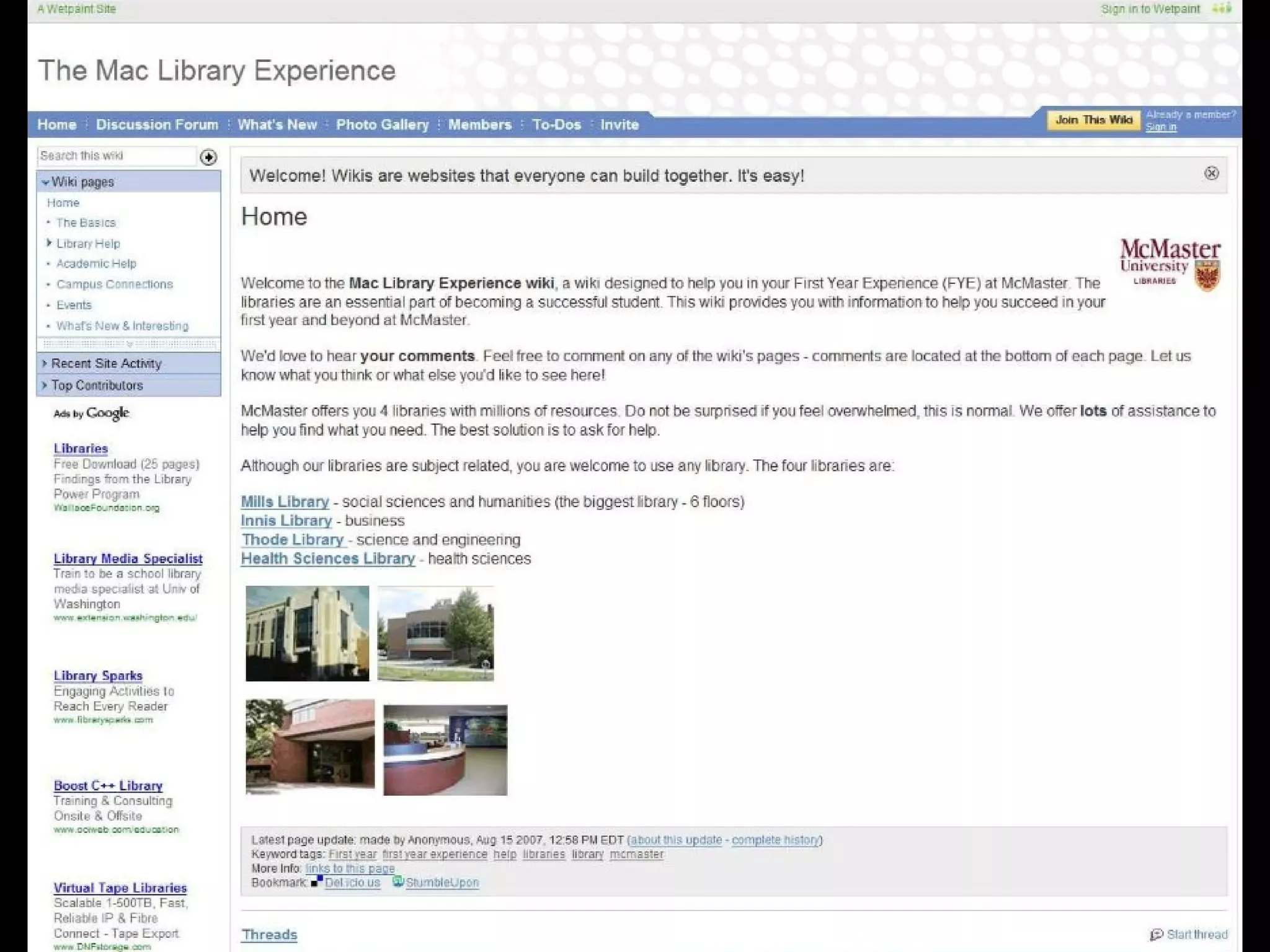Click the search go arrow icon
The image size is (1270, 952).
coord(208,157)
